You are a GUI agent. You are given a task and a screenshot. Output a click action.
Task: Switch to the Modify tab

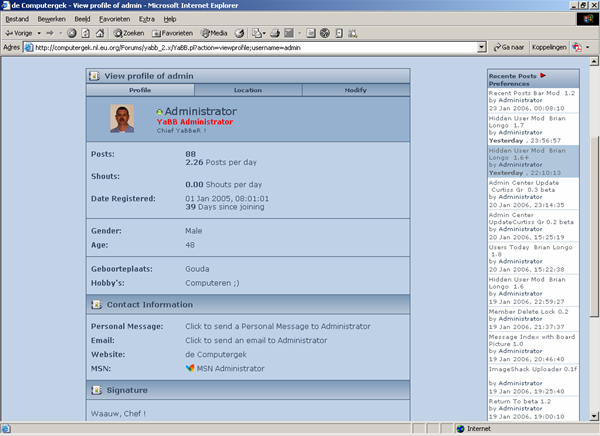(x=355, y=90)
